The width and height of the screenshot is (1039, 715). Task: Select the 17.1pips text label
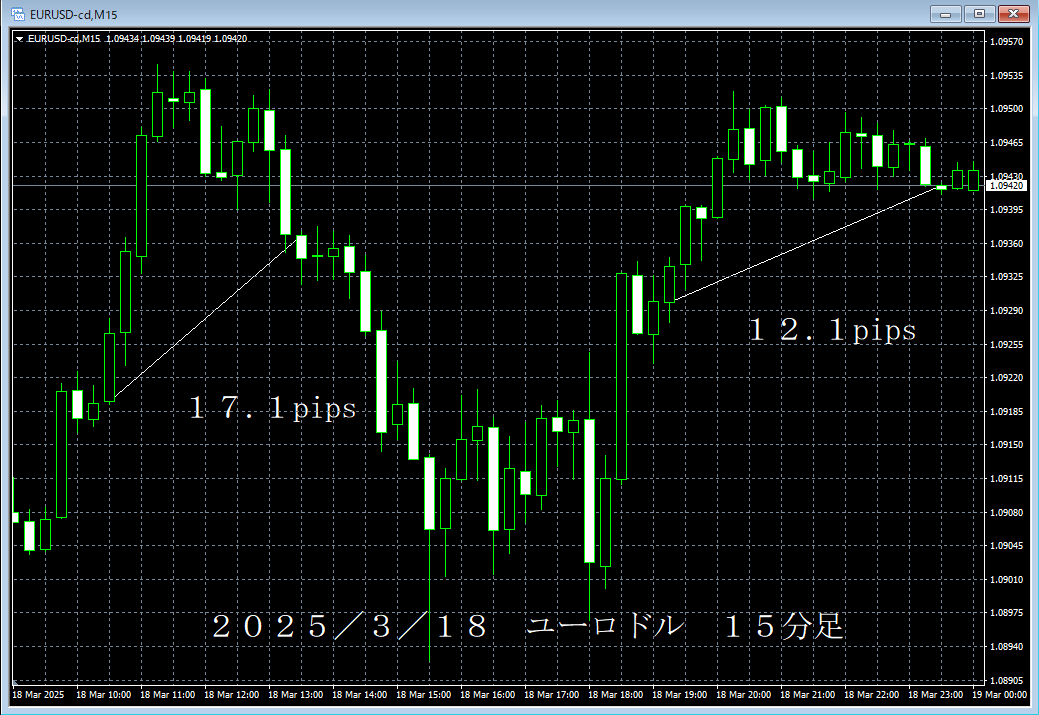273,409
